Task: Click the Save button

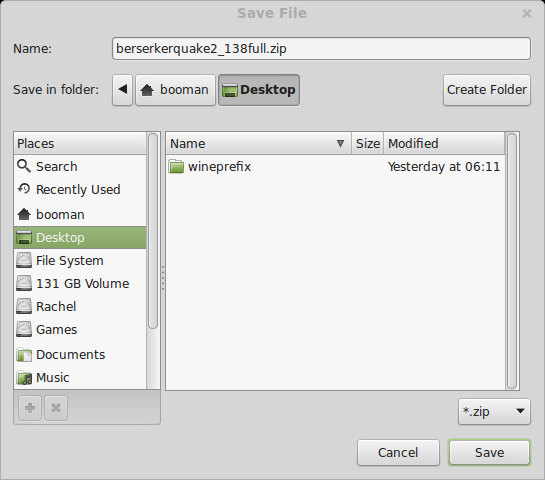Action: [x=489, y=453]
